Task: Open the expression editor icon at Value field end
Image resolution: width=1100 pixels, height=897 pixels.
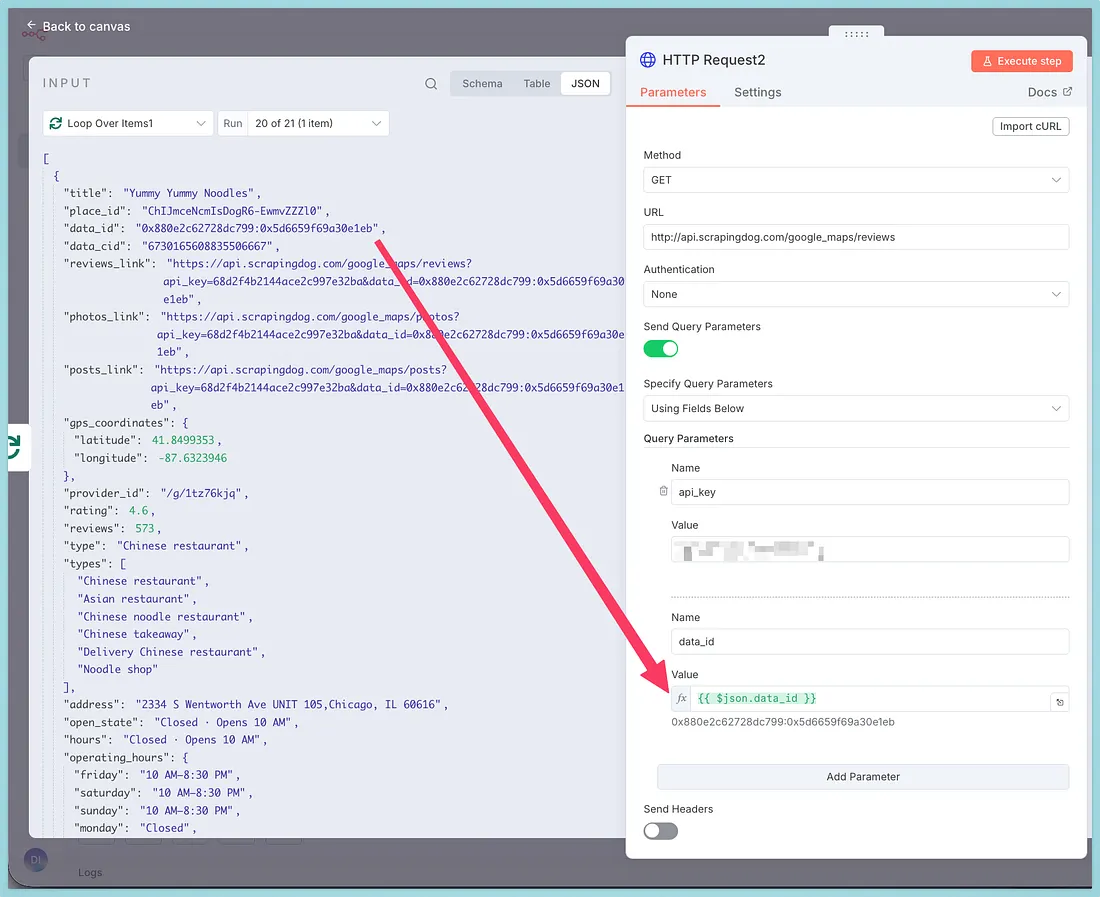Action: (1060, 702)
